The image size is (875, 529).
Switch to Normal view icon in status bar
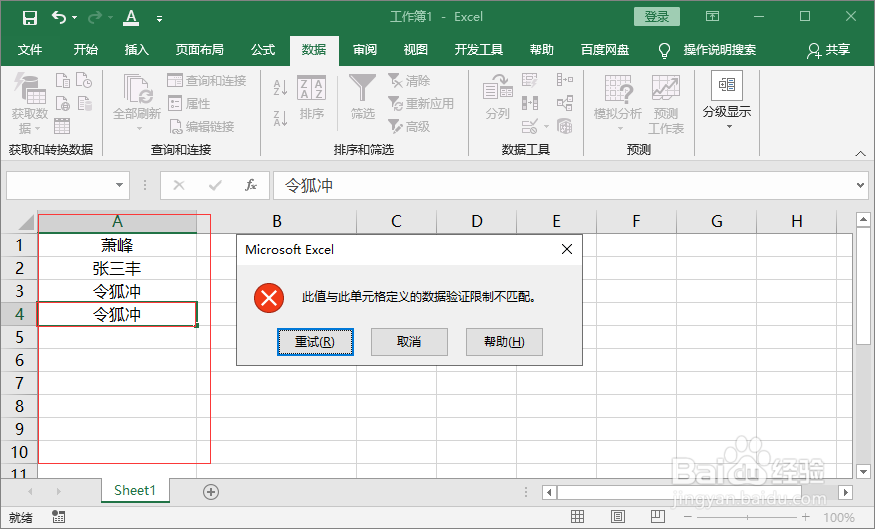578,517
